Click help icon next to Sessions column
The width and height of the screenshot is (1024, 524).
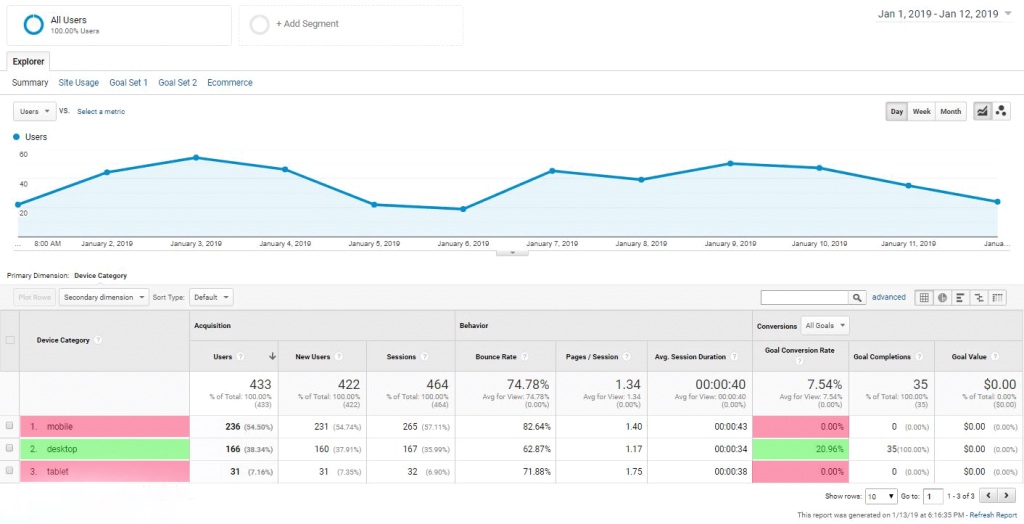(x=424, y=357)
